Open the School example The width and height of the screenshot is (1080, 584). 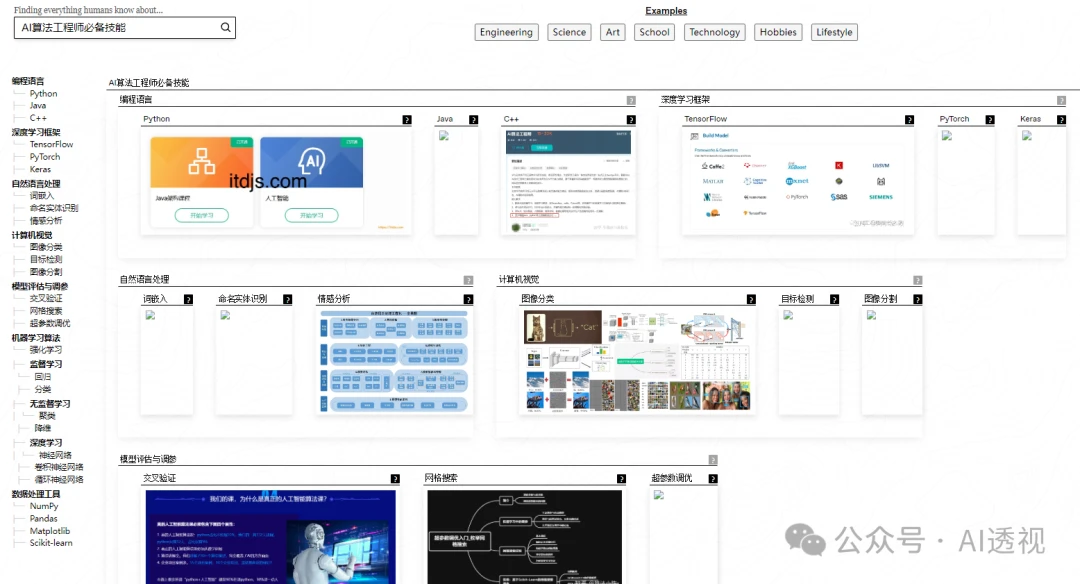[x=654, y=32]
